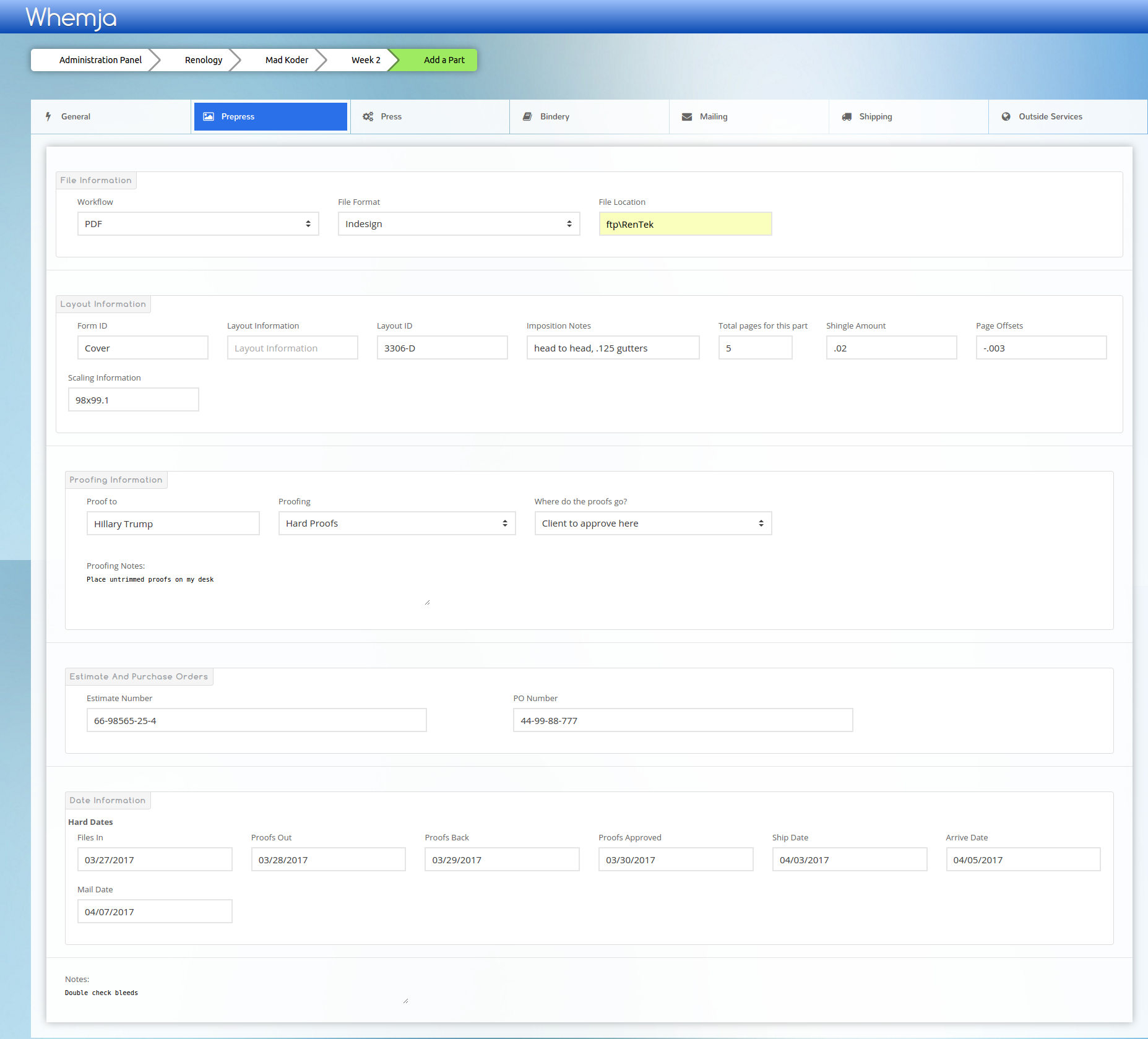Open the Proofing dropdown set to Hard Proofs
Image resolution: width=1148 pixels, height=1039 pixels.
396,524
